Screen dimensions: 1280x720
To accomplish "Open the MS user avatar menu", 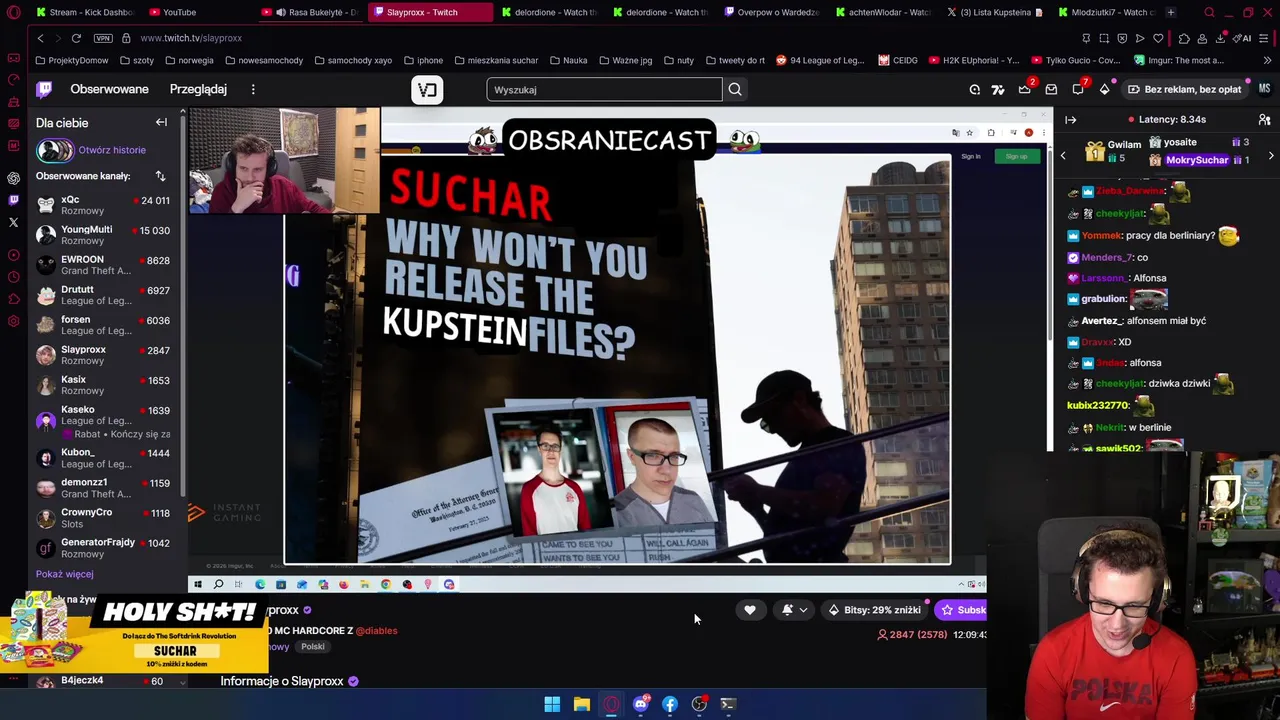I will coord(1265,89).
